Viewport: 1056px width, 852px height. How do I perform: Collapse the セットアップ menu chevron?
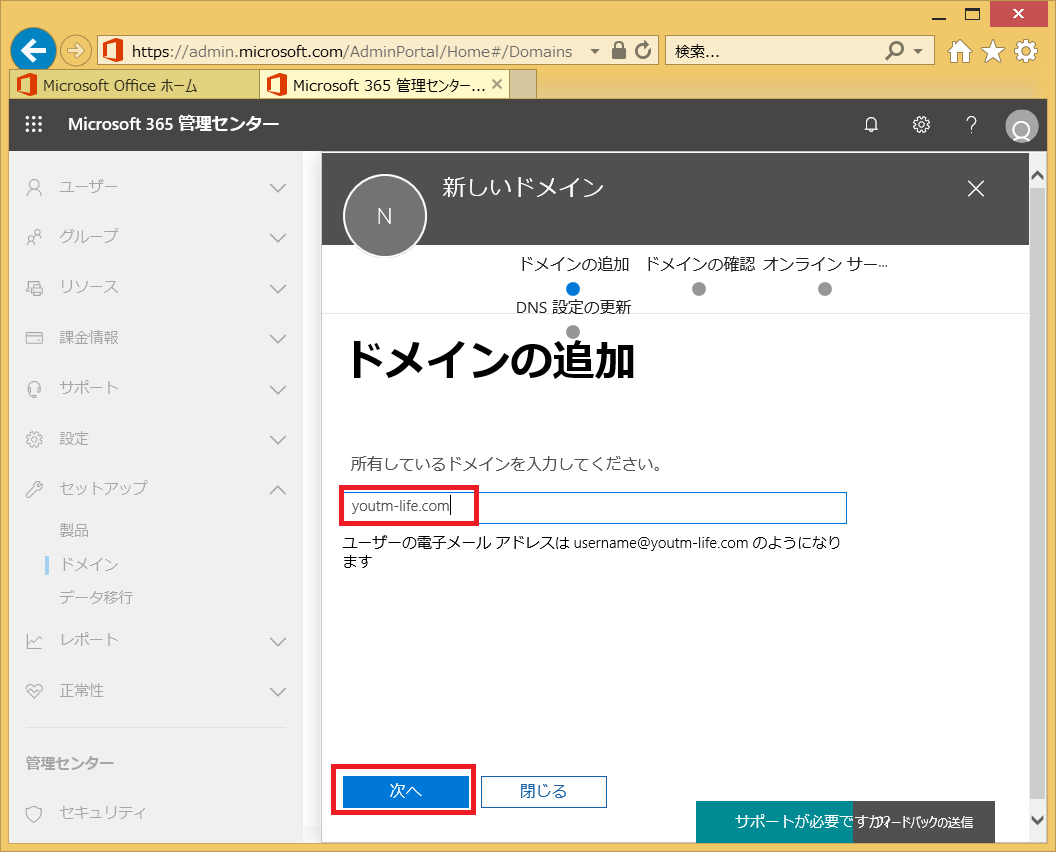pos(278,490)
